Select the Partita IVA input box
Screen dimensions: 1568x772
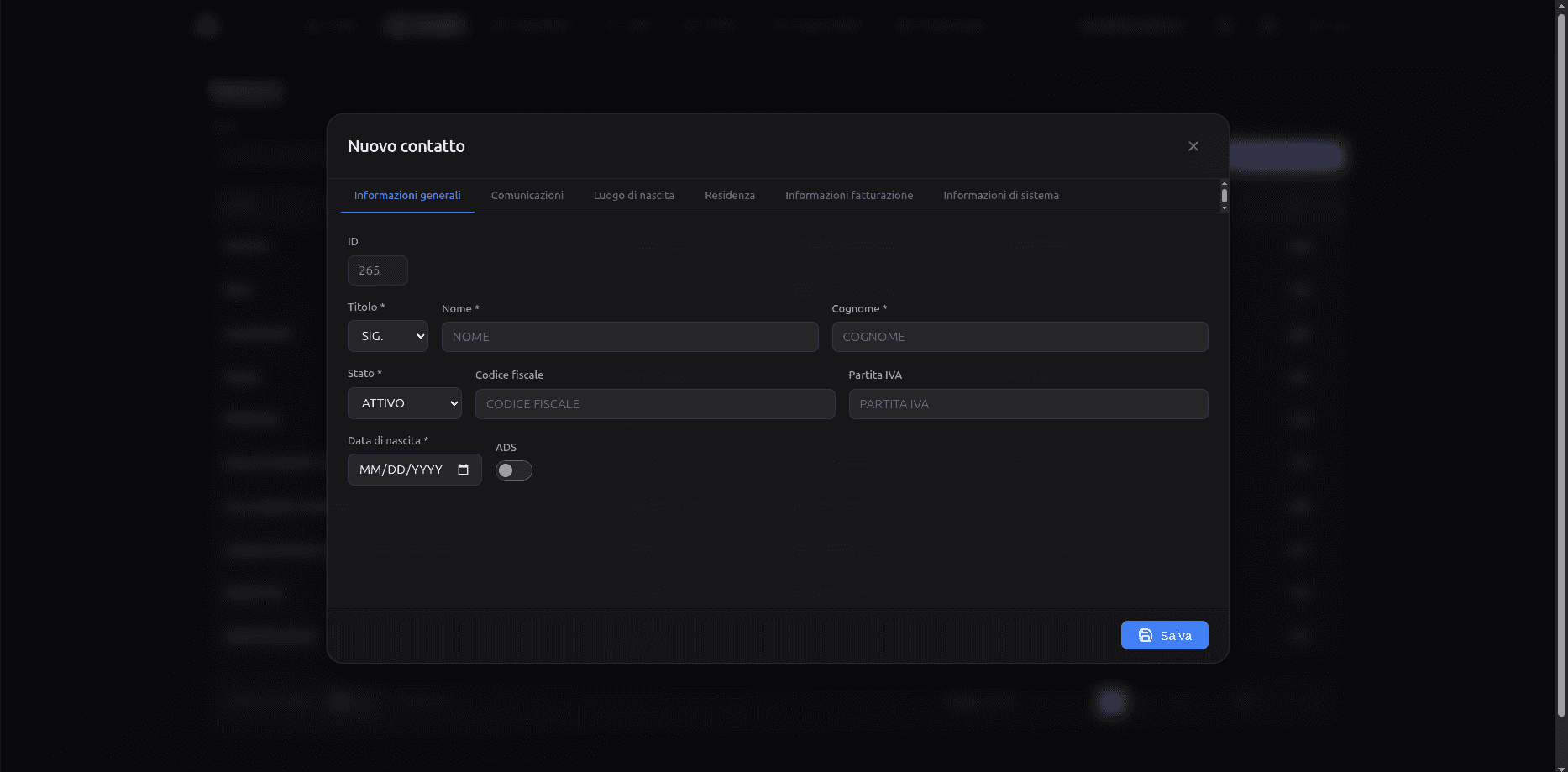tap(1027, 404)
